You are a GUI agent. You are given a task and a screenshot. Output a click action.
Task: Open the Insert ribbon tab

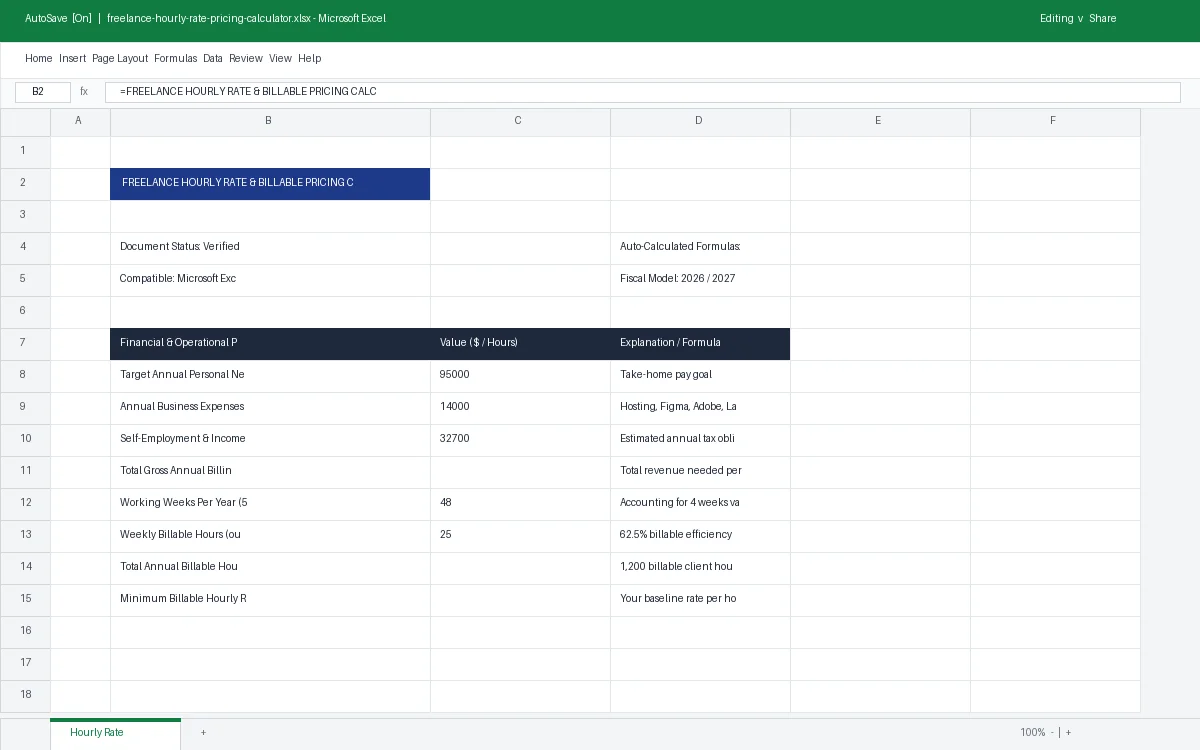coord(72,58)
